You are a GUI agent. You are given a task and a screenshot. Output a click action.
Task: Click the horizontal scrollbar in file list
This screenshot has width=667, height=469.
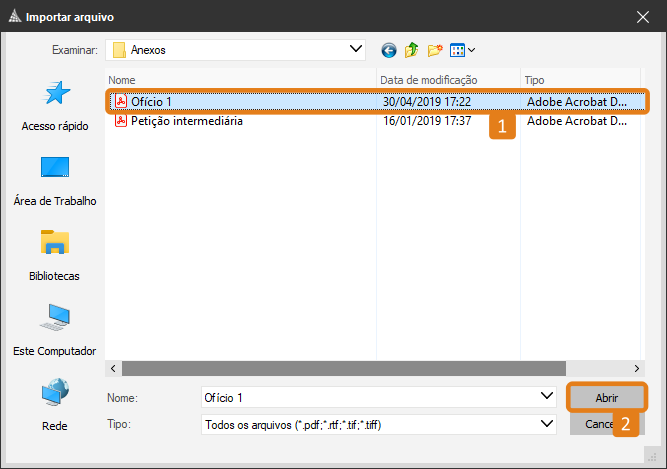click(x=370, y=367)
